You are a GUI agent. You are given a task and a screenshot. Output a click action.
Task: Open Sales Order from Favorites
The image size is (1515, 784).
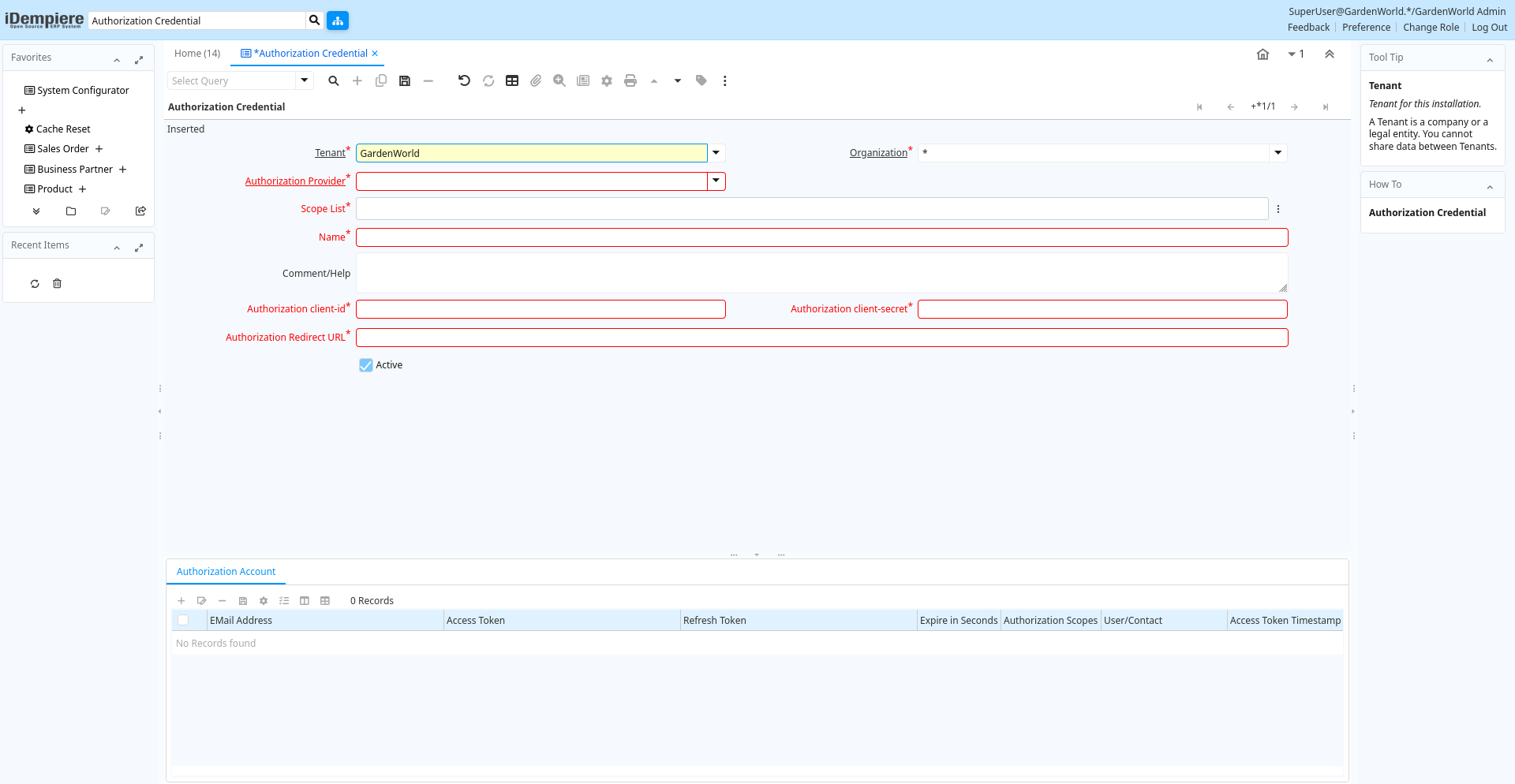63,149
